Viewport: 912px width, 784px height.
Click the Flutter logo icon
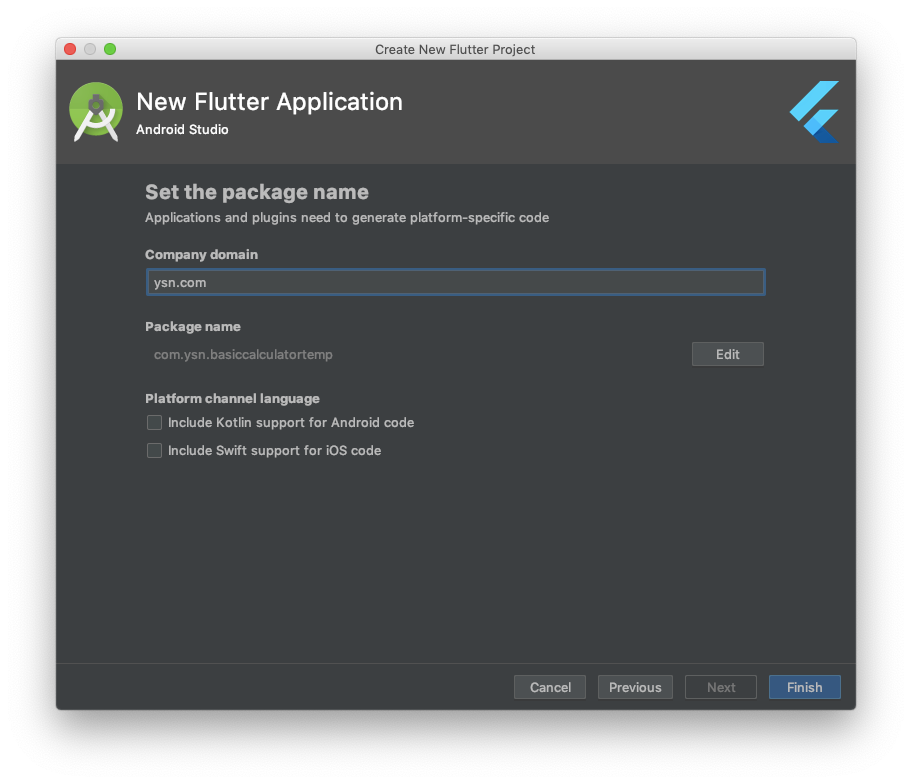[814, 112]
